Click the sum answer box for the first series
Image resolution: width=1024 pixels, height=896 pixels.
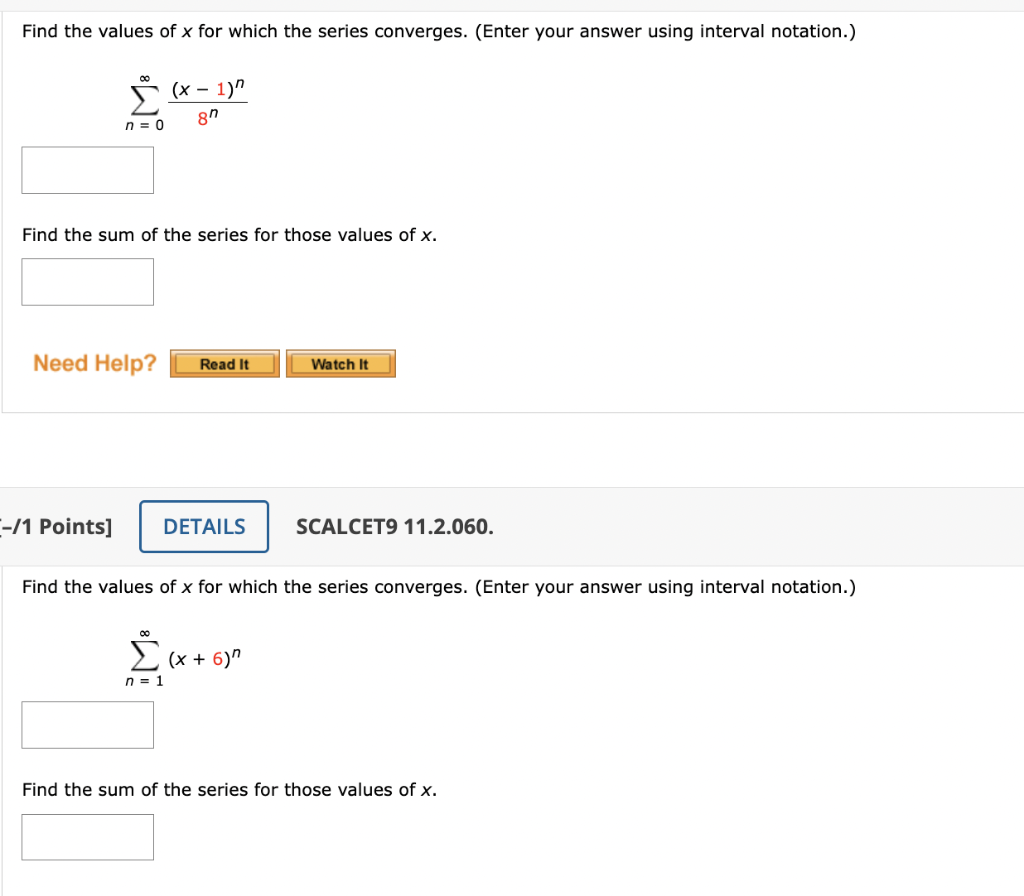87,281
